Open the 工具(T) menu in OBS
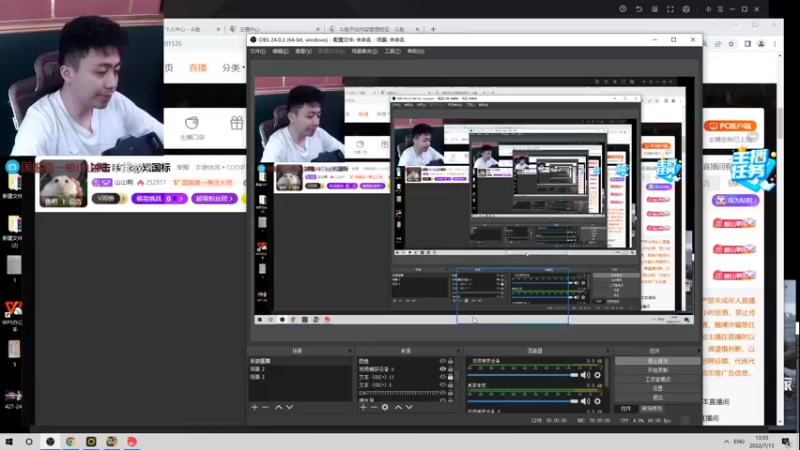Screen dimensions: 800x450 (x=392, y=52)
